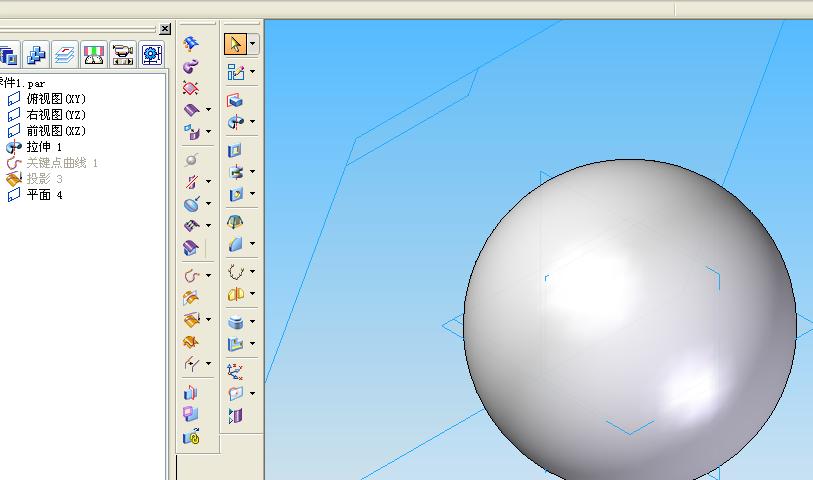Select the Hole feature tool
This screenshot has width=813, height=480.
(x=235, y=194)
